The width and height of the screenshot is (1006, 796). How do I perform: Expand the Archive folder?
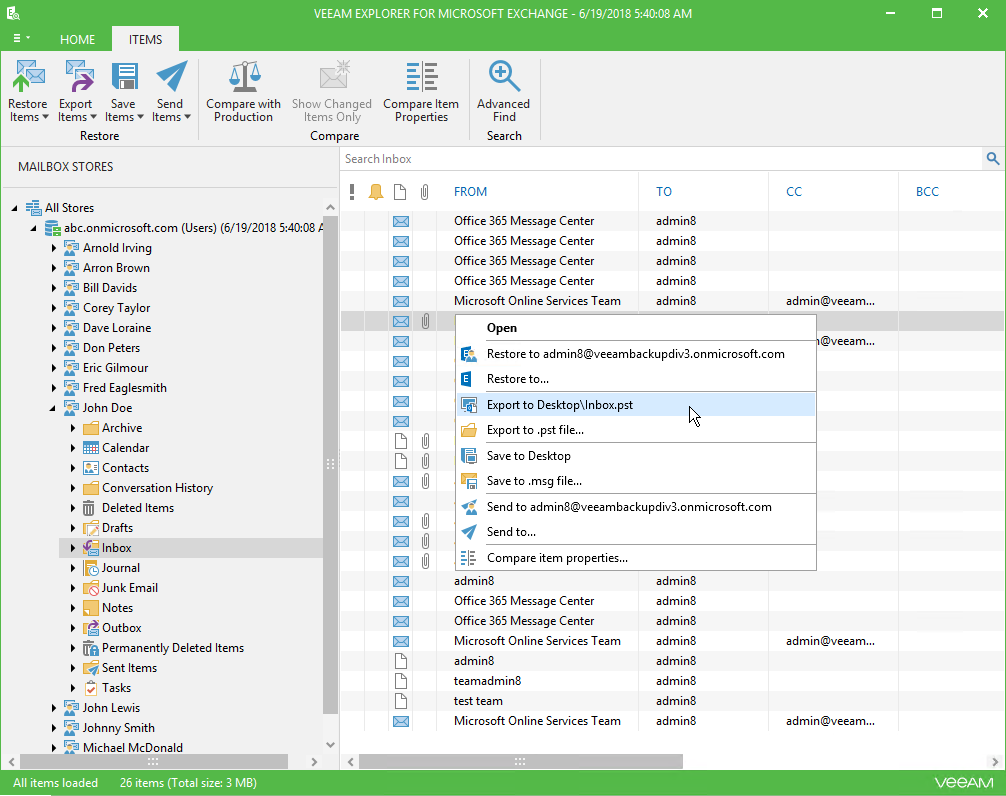(x=73, y=428)
